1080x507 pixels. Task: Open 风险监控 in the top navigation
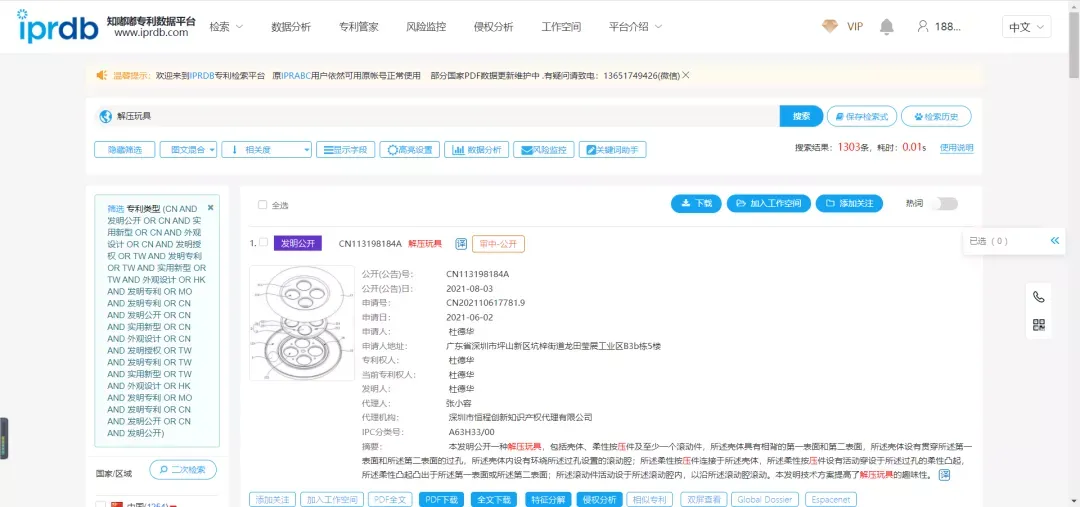coord(426,27)
